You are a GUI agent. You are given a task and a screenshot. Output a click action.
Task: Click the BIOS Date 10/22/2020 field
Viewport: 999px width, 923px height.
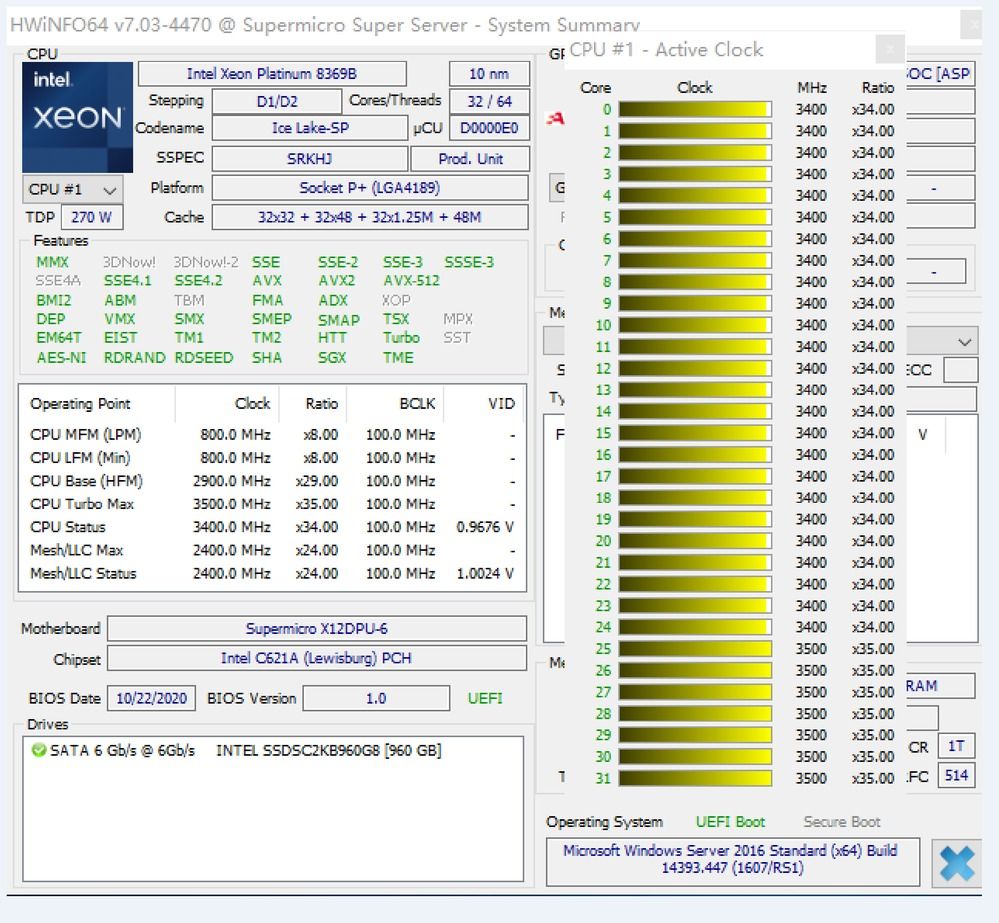(151, 698)
